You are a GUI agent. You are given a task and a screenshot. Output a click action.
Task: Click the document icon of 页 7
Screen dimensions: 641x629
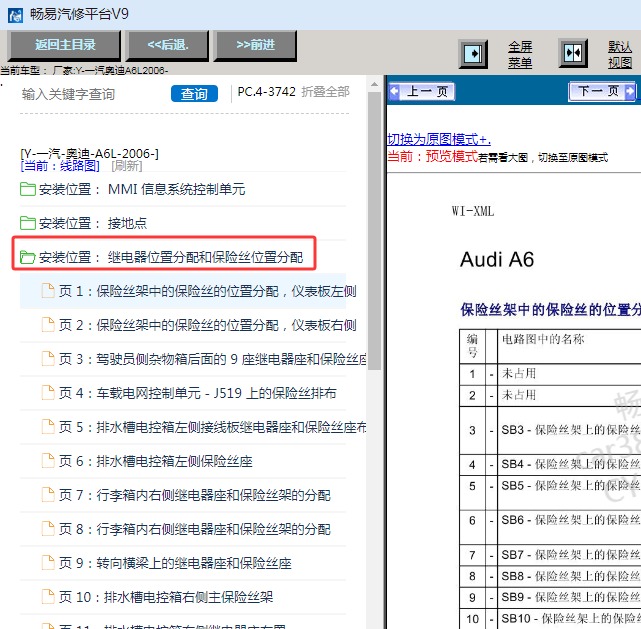tap(48, 495)
